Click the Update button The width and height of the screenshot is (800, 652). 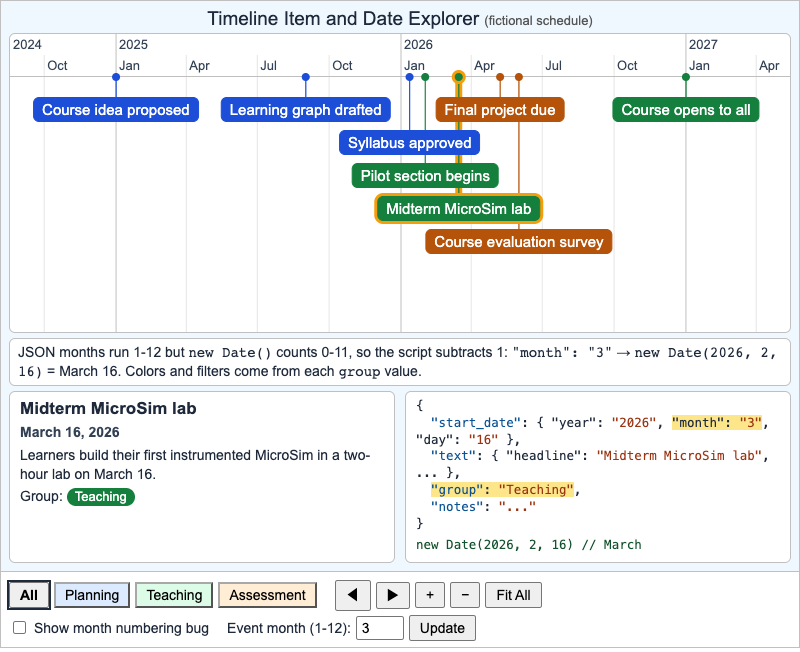(442, 628)
